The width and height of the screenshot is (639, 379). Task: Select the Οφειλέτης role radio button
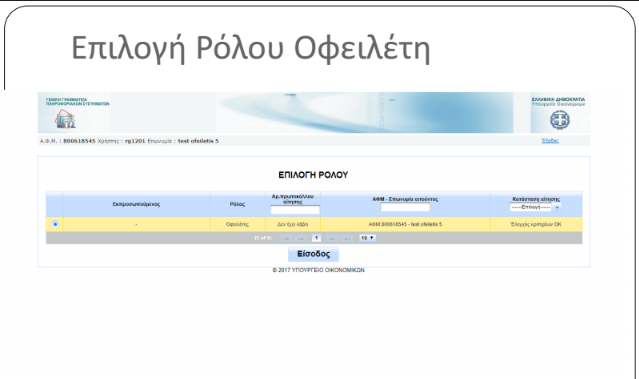[55, 224]
